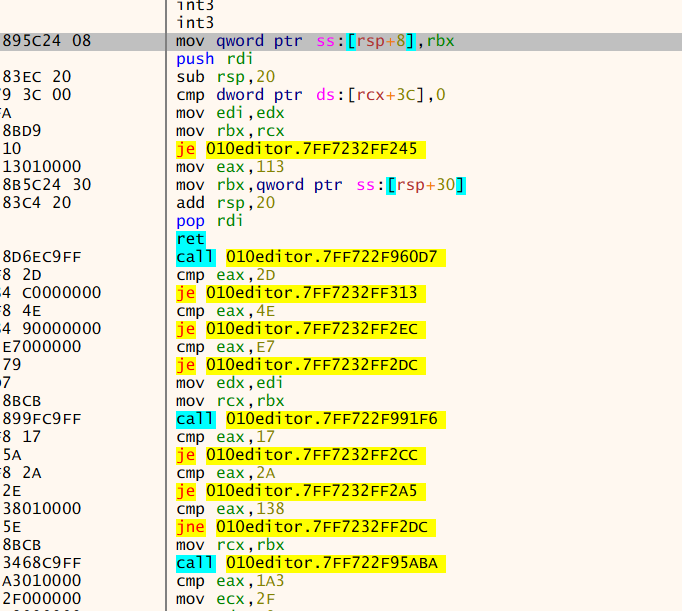Select the cmp eax,2D instruction

pos(225,275)
